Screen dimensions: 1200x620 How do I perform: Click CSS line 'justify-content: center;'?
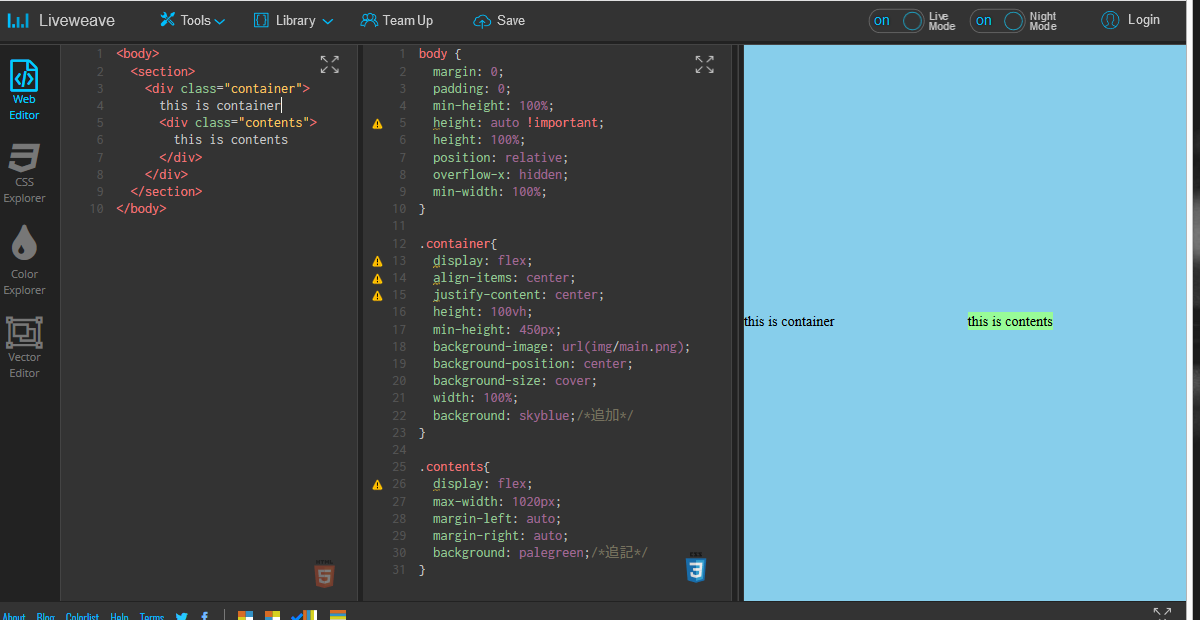[518, 294]
